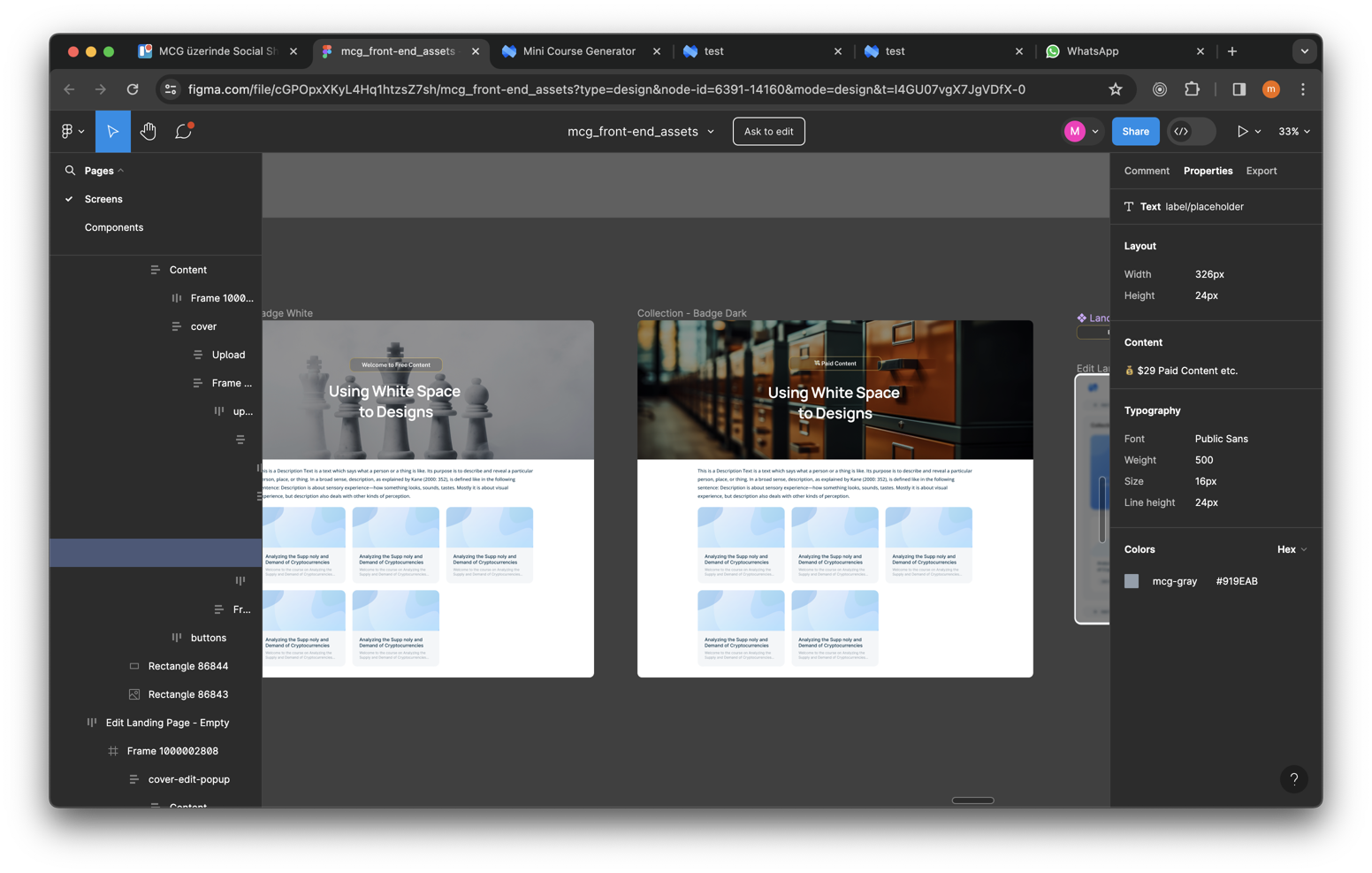Switch to Mini Course Generator tab
1372x873 pixels.
click(x=579, y=51)
